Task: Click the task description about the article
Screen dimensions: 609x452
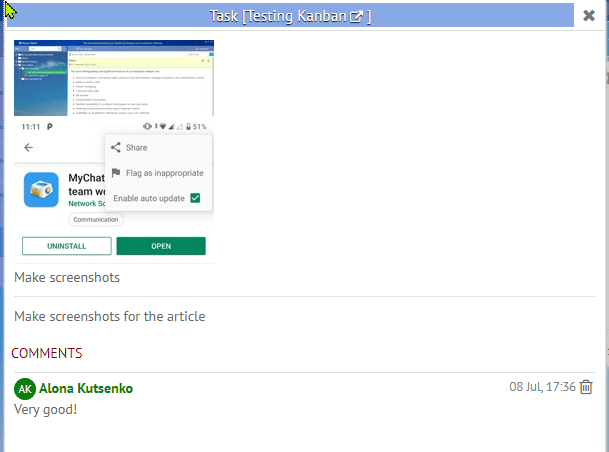Action: click(x=110, y=316)
